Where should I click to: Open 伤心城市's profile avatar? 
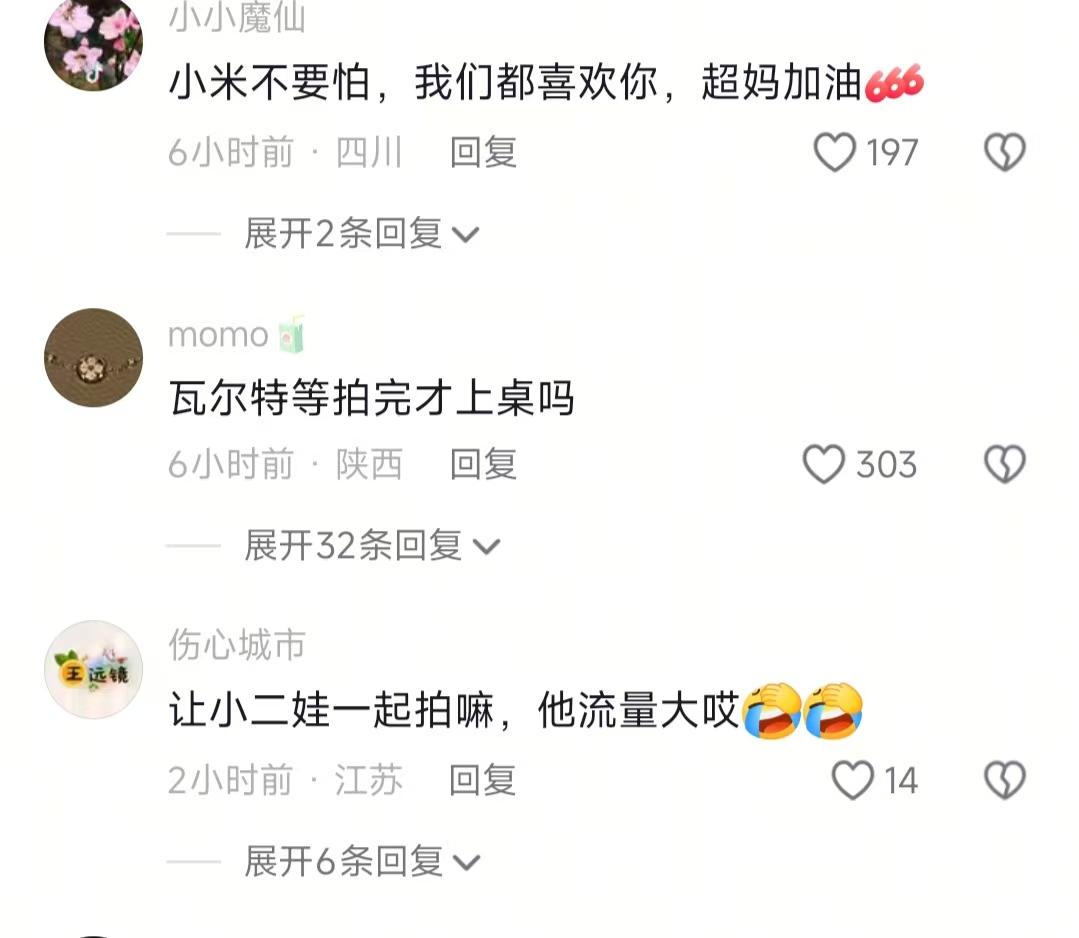[94, 670]
